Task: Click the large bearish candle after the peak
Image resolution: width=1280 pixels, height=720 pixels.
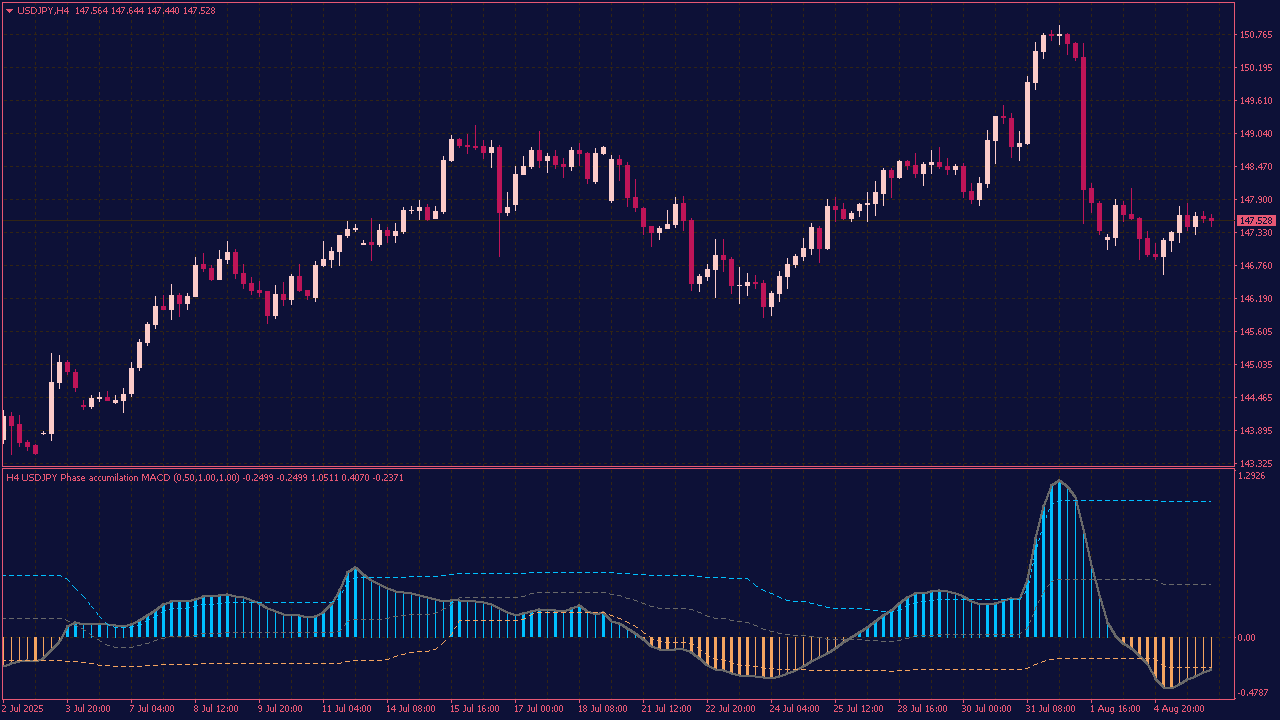Action: pos(1083,122)
